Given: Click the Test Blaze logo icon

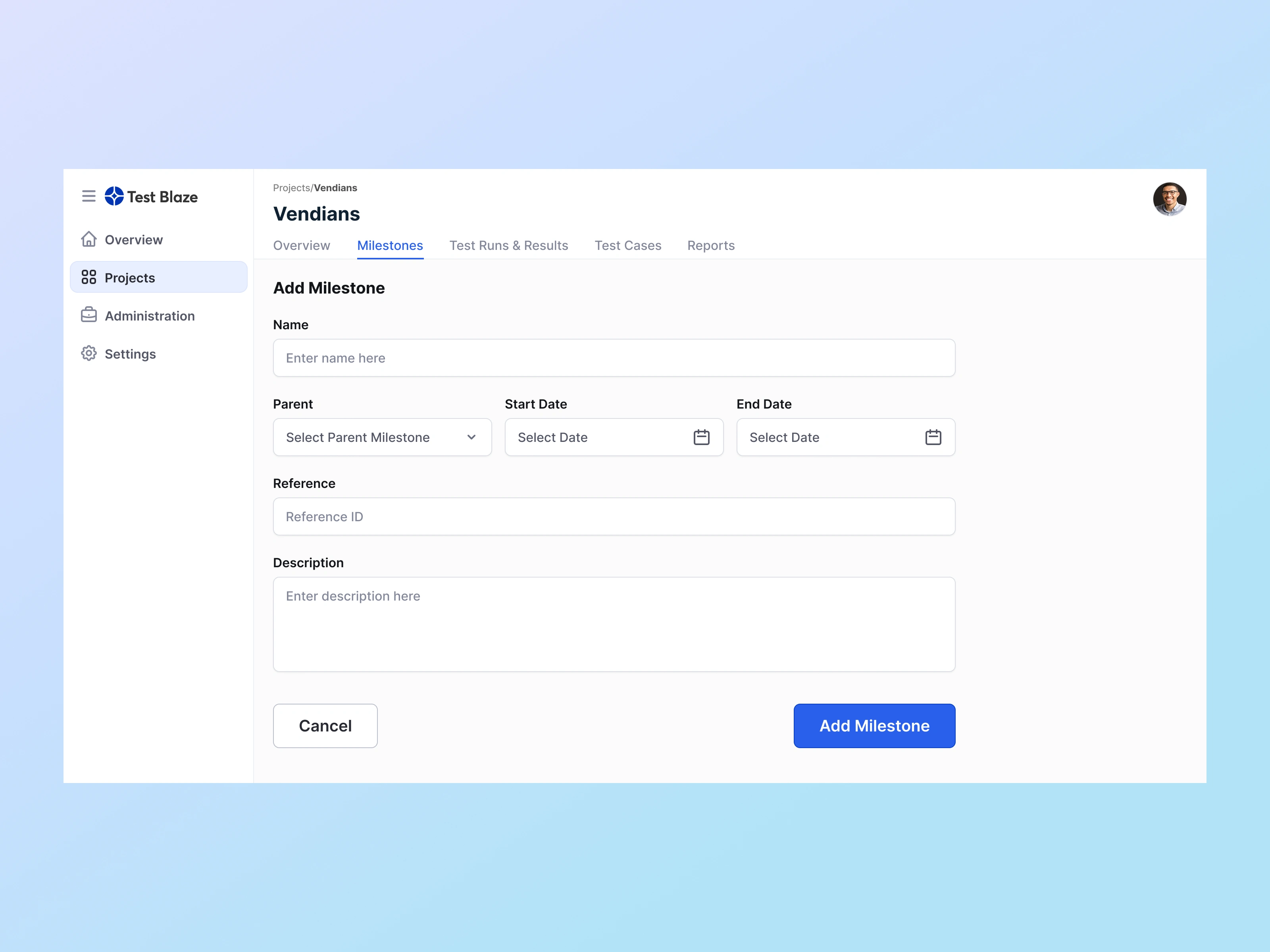Looking at the screenshot, I should (114, 196).
